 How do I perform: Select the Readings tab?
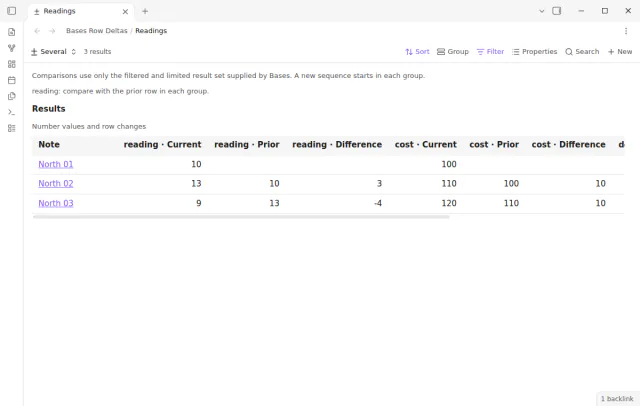(81, 11)
